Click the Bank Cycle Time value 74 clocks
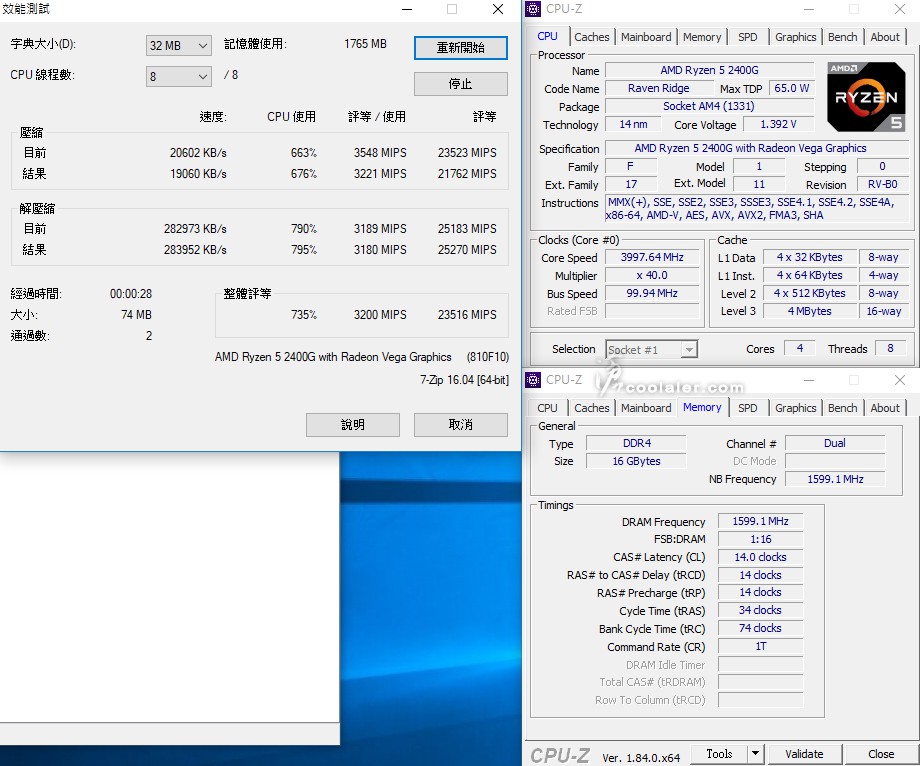The image size is (920, 766). 760,628
